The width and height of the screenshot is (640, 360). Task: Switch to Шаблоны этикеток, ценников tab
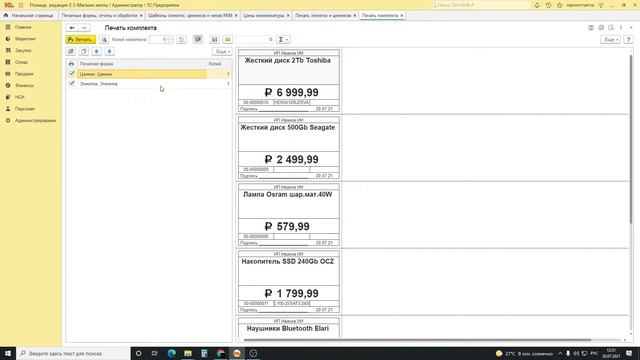190,16
